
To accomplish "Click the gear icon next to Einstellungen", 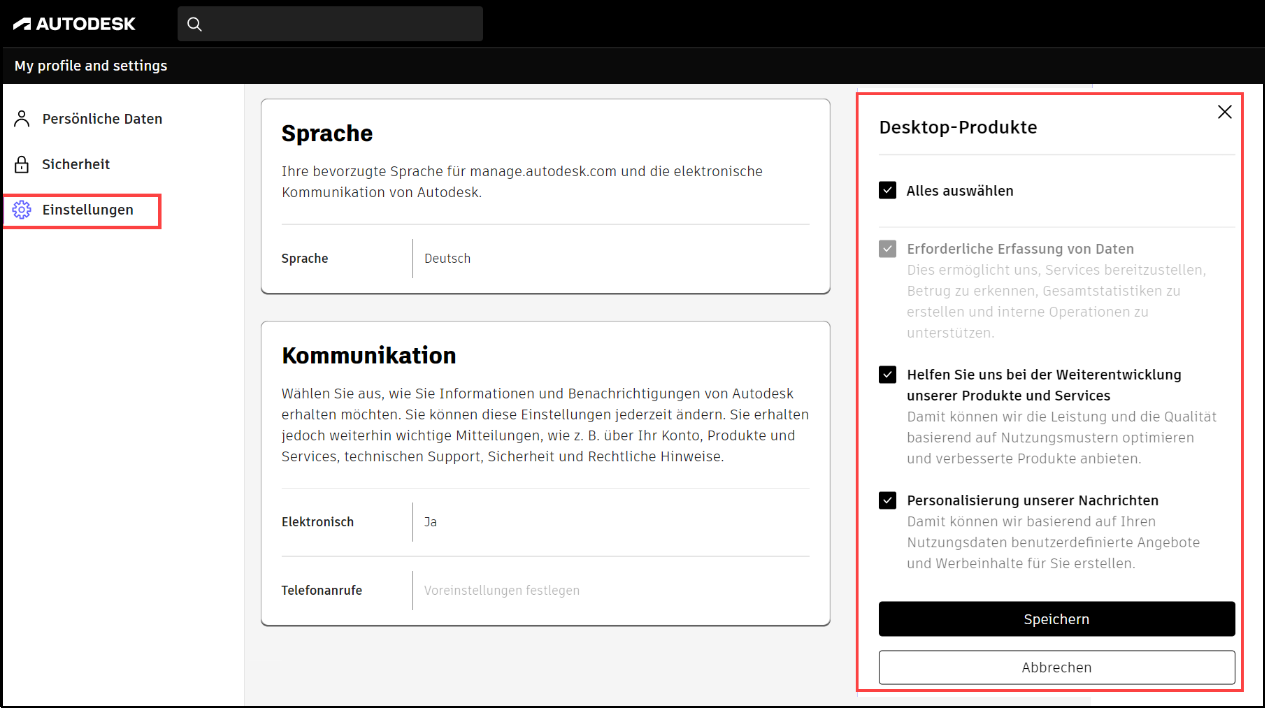I will pos(22,210).
